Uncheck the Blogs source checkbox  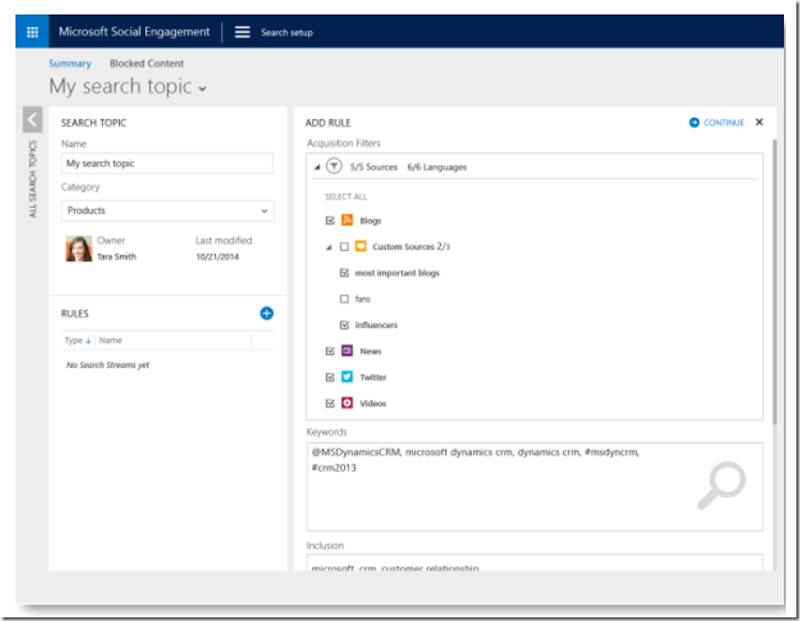(330, 220)
